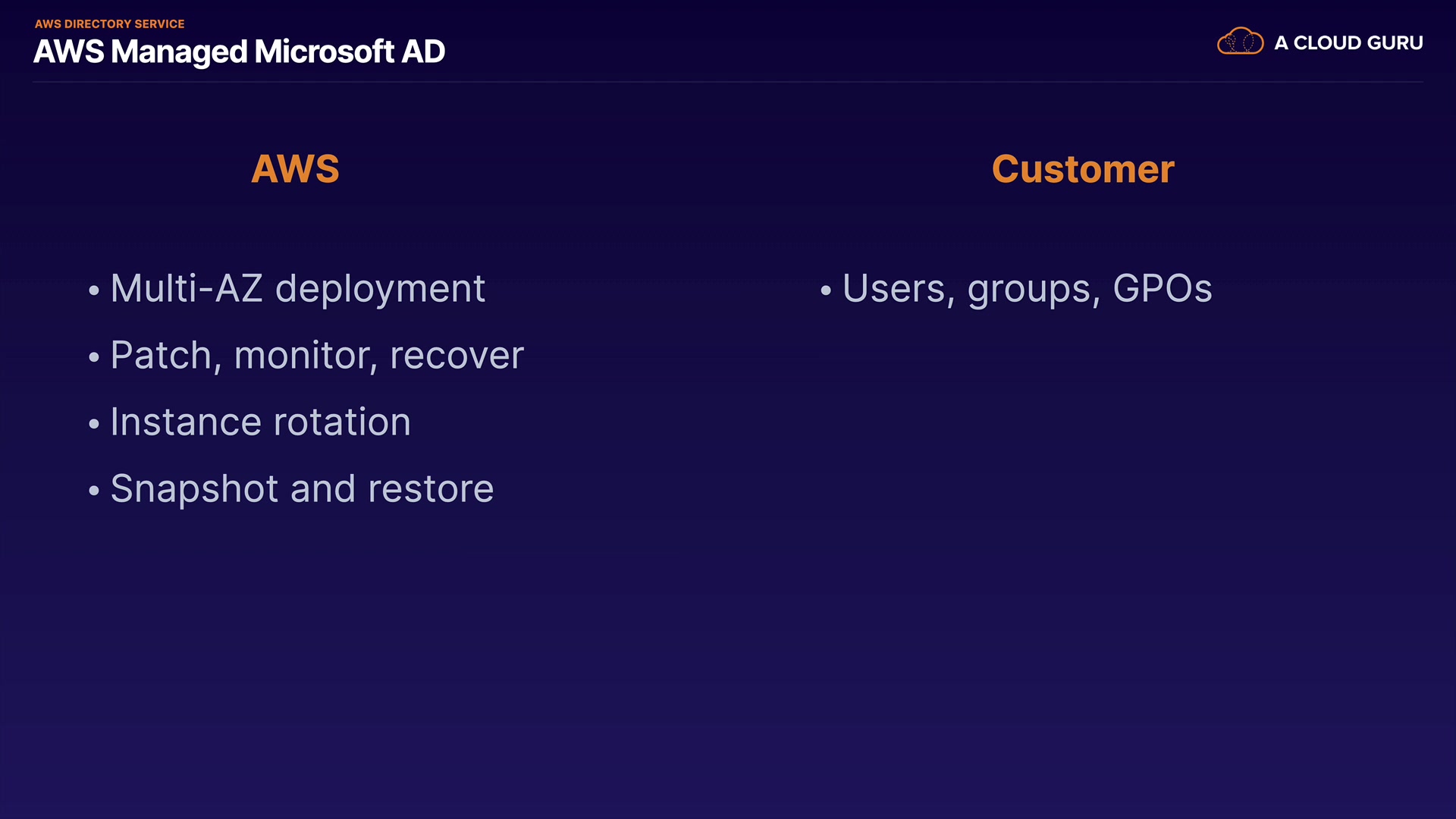This screenshot has width=1456, height=819.
Task: Click the "AWS DIRECTORY SERVICE" orange label
Action: [x=110, y=24]
